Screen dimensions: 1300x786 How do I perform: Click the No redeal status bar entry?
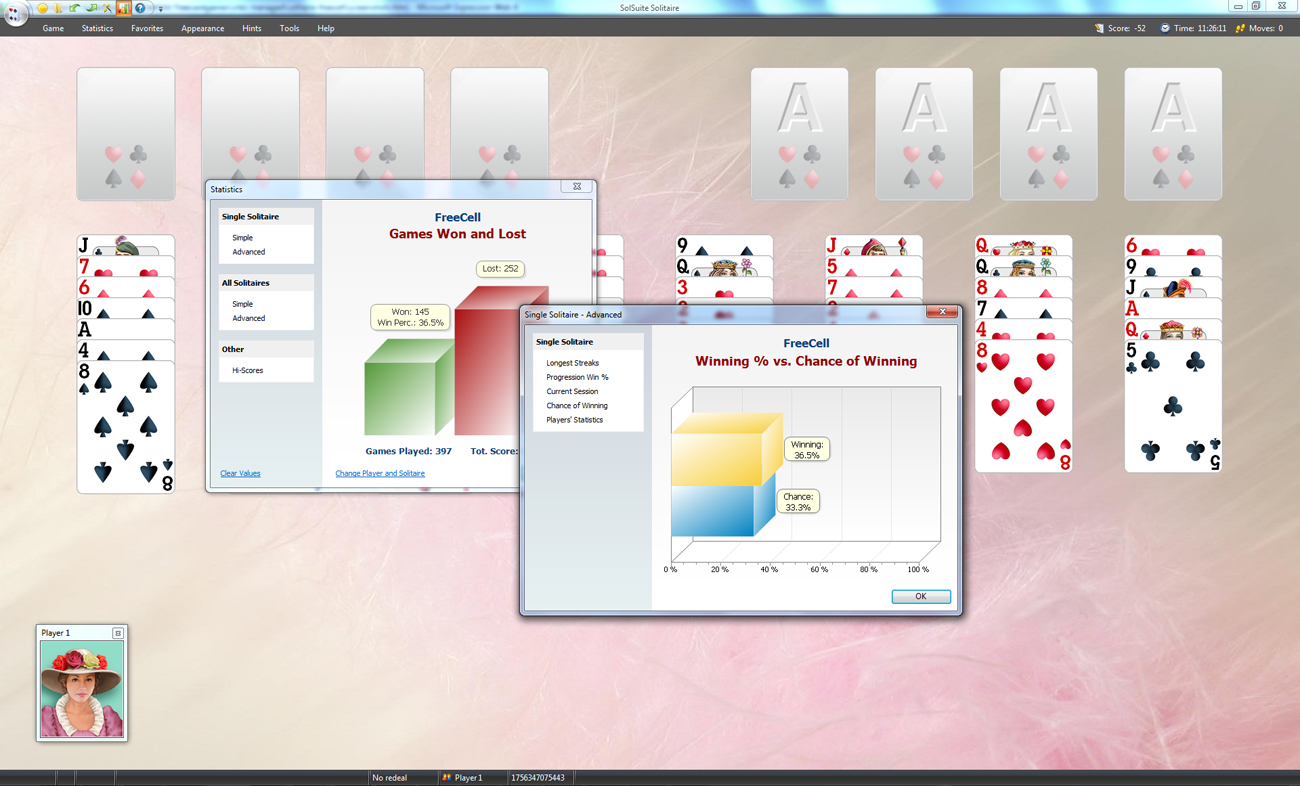[389, 777]
